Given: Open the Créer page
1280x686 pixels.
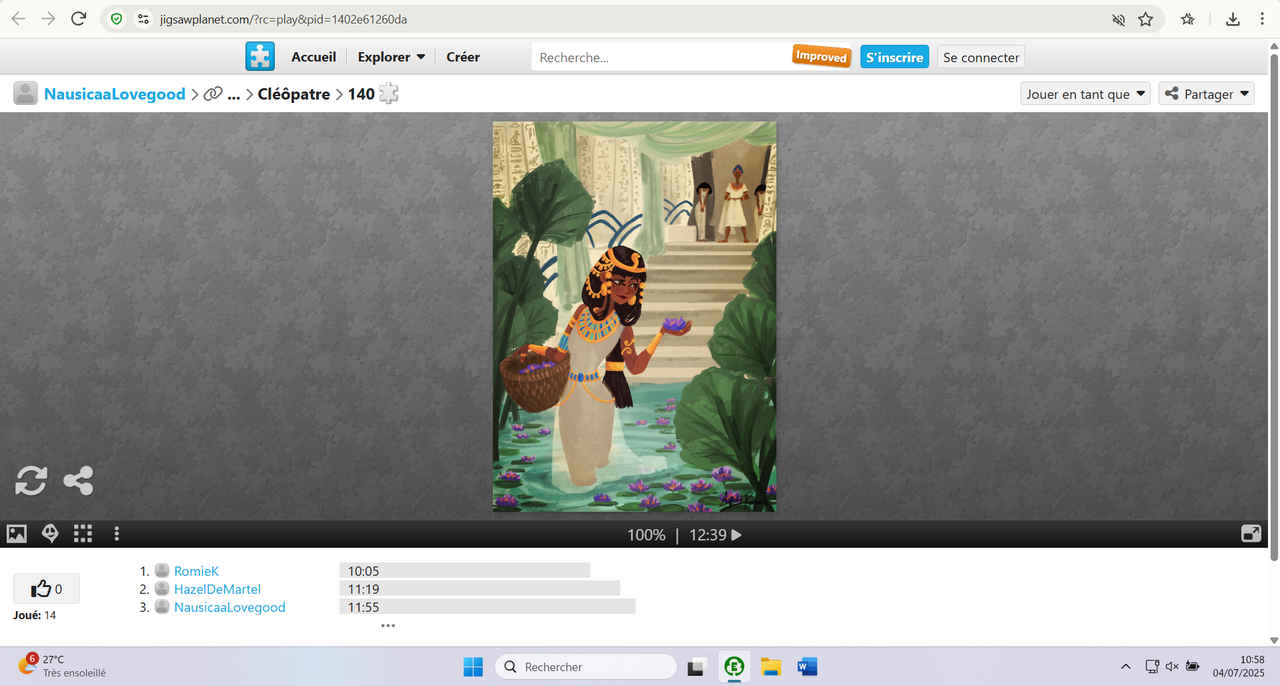Looking at the screenshot, I should [x=463, y=57].
